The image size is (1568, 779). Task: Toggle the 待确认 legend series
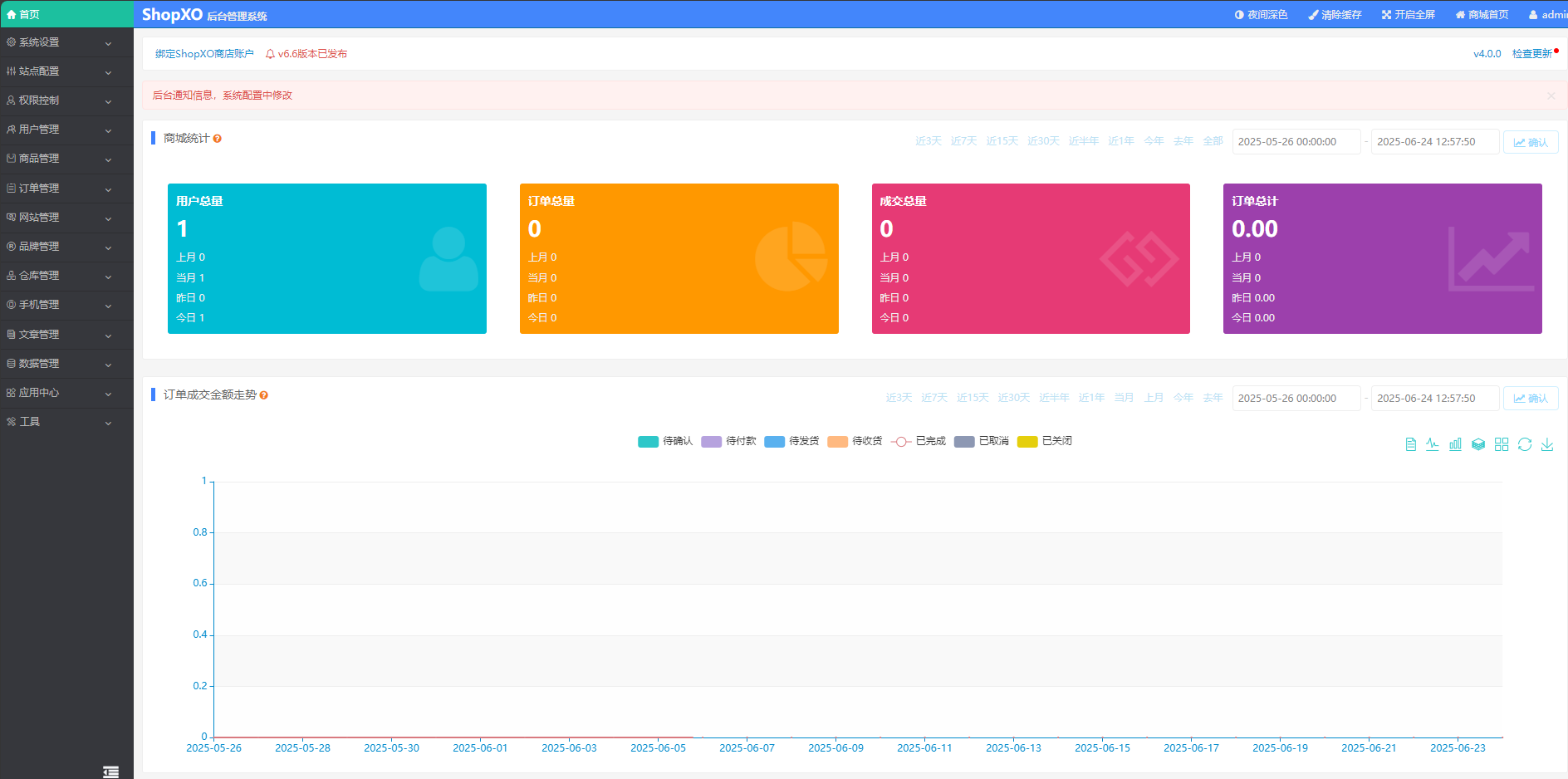pos(665,441)
